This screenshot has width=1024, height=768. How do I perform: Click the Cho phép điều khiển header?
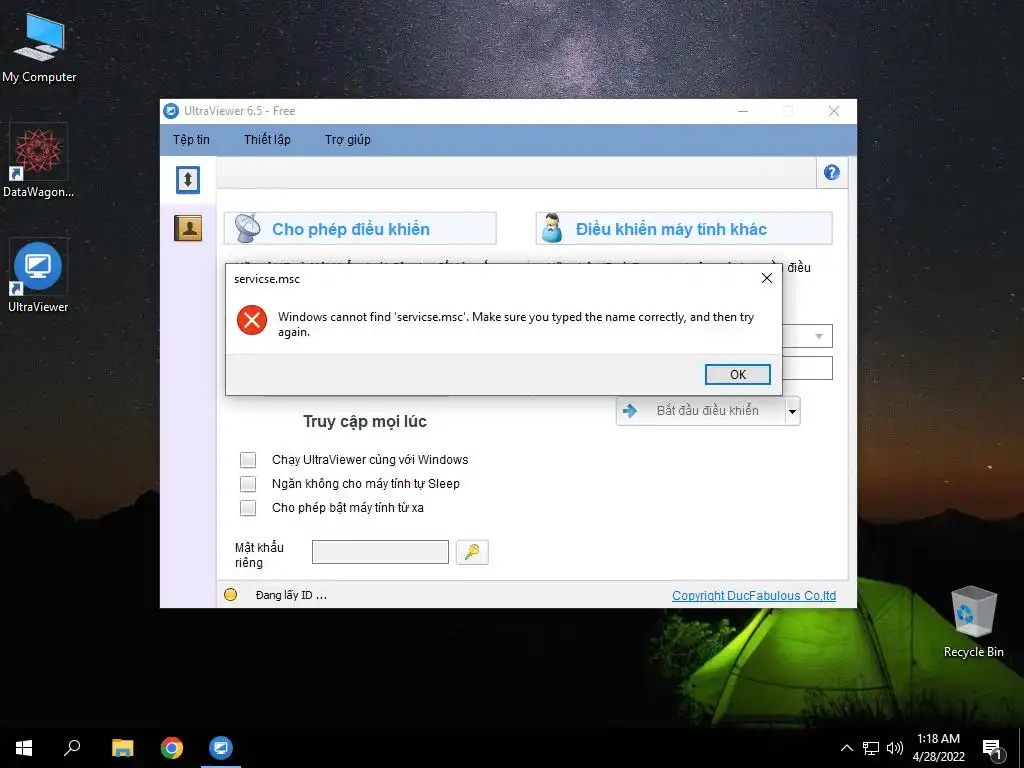pos(360,229)
